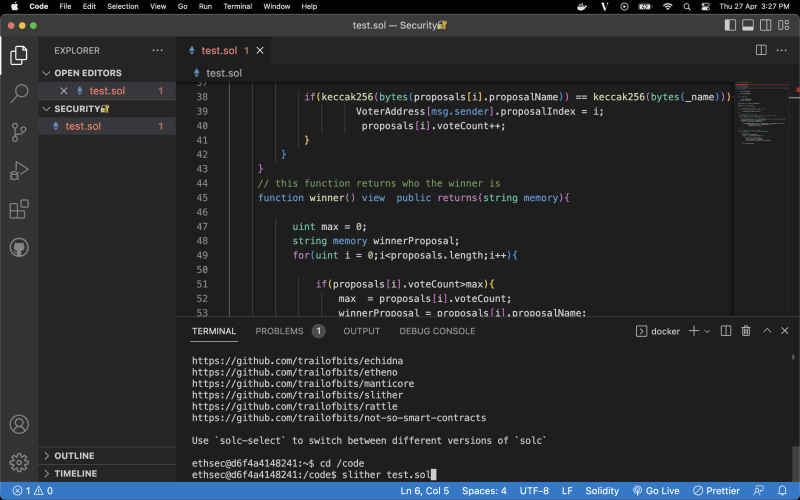Change encoding via UTF-8 status item
800x500 pixels.
point(534,491)
